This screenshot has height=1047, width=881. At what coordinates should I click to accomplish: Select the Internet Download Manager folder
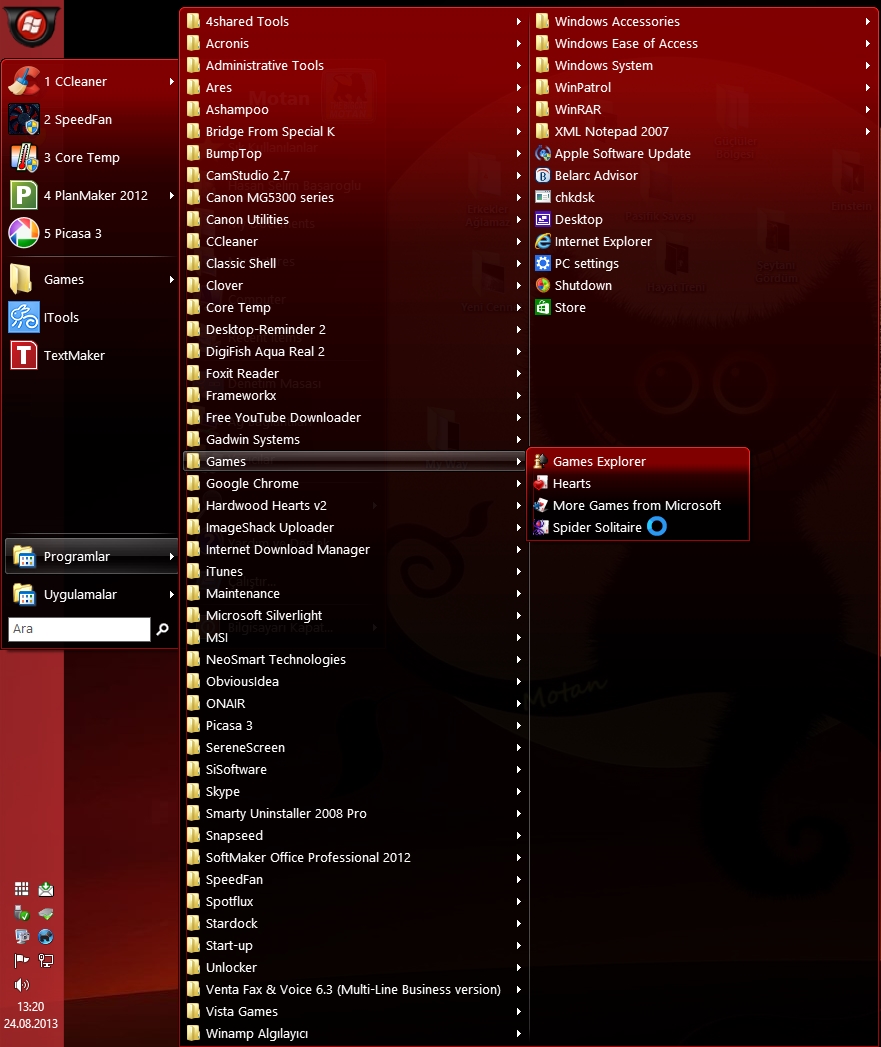pos(355,550)
